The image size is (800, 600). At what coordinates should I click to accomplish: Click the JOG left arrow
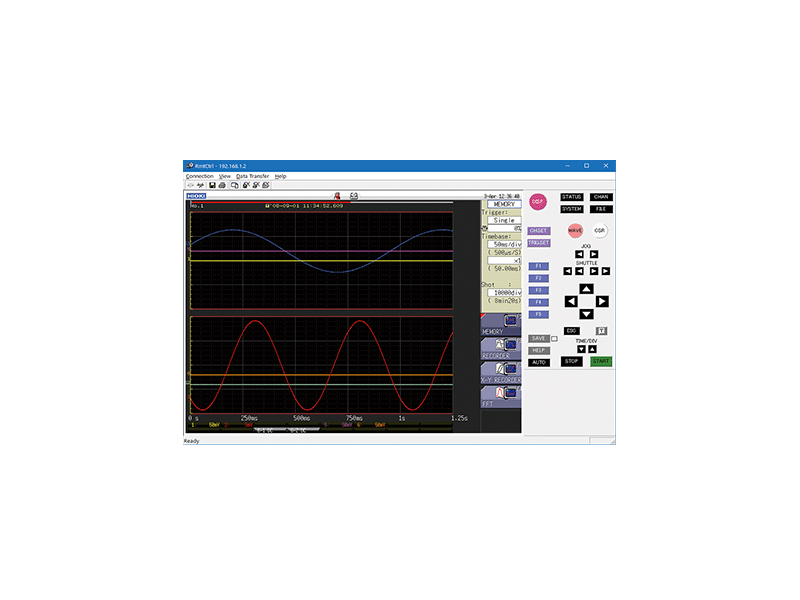[579, 254]
